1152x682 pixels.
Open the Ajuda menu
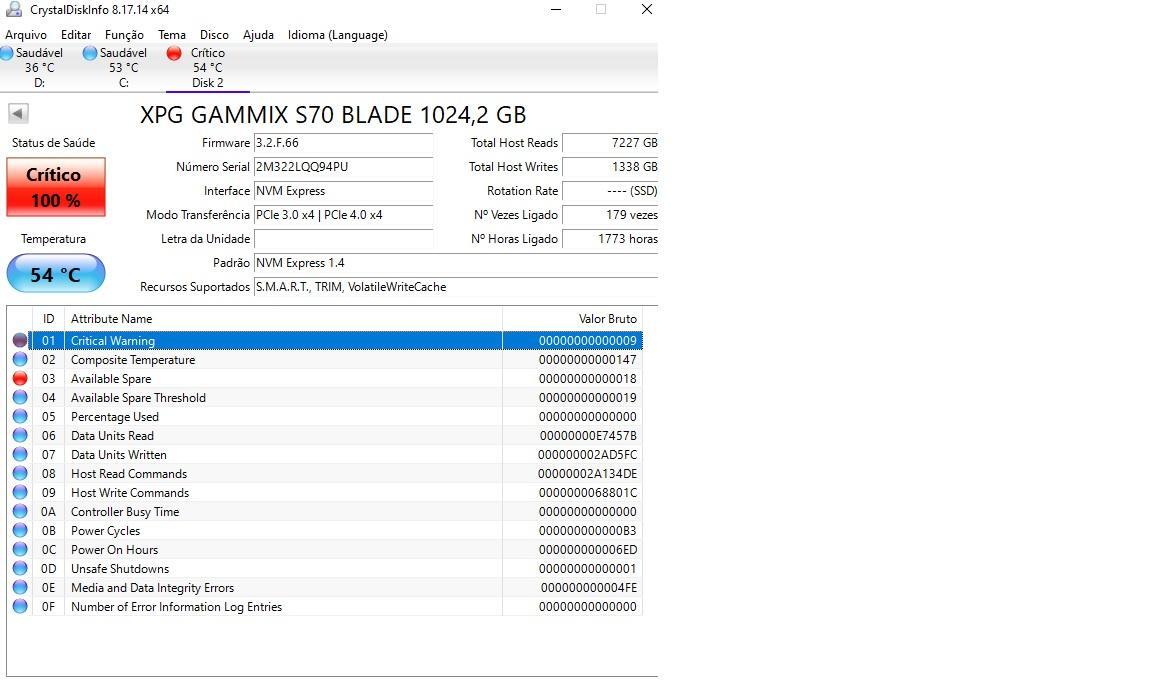[x=258, y=35]
